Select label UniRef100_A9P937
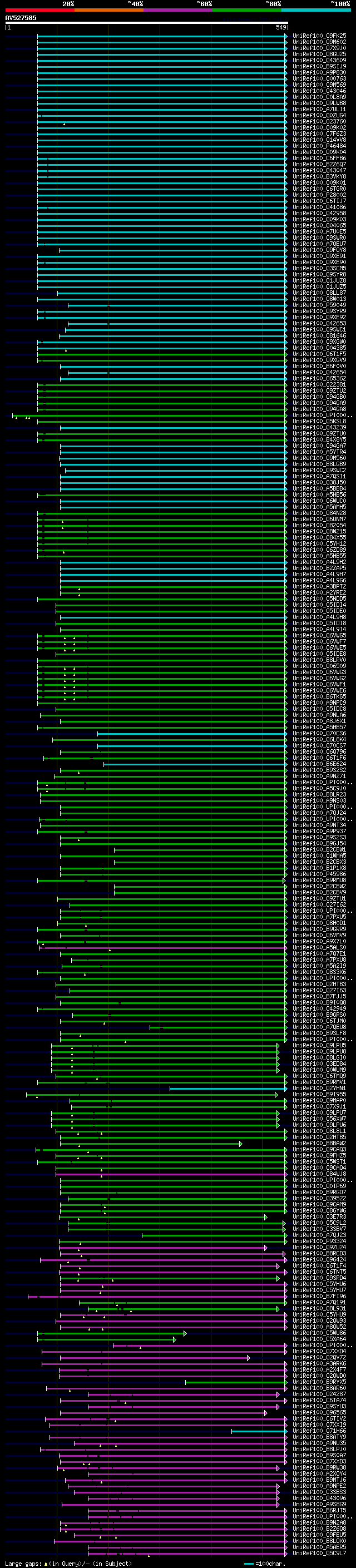The width and height of the screenshot is (356, 1568). 319,831
